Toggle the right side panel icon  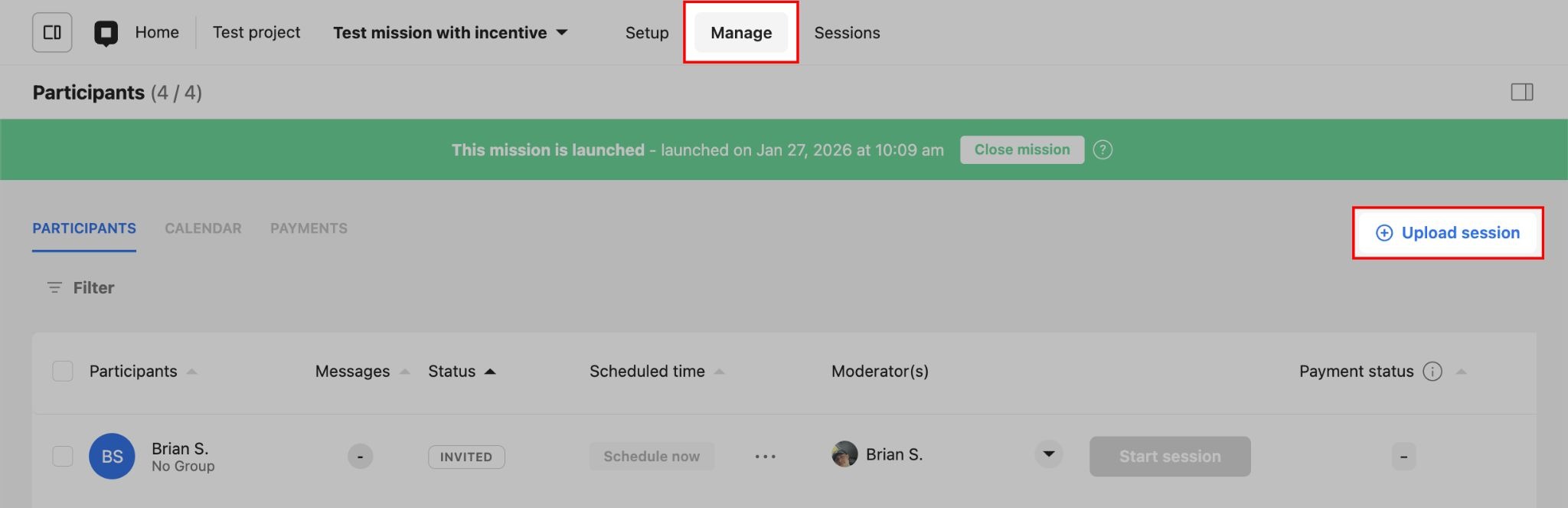pos(1521,92)
